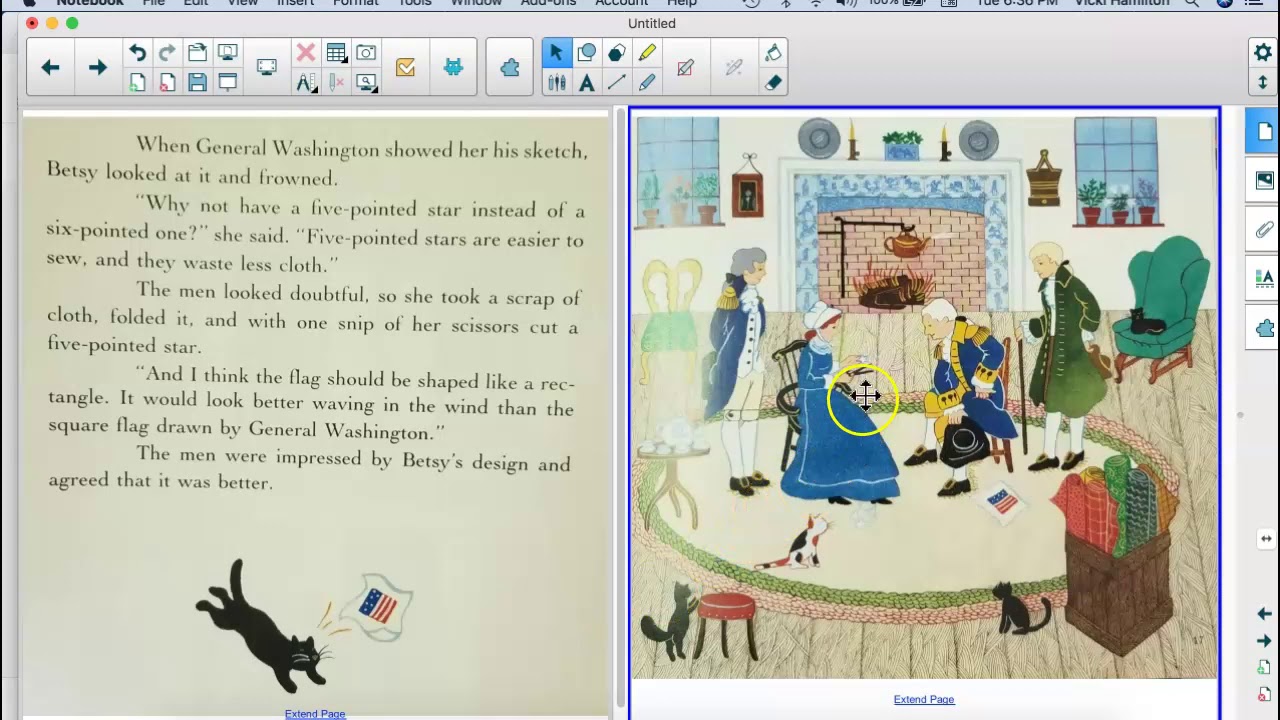Show the screen shade
This screenshot has height=720, width=1280.
coord(227,82)
